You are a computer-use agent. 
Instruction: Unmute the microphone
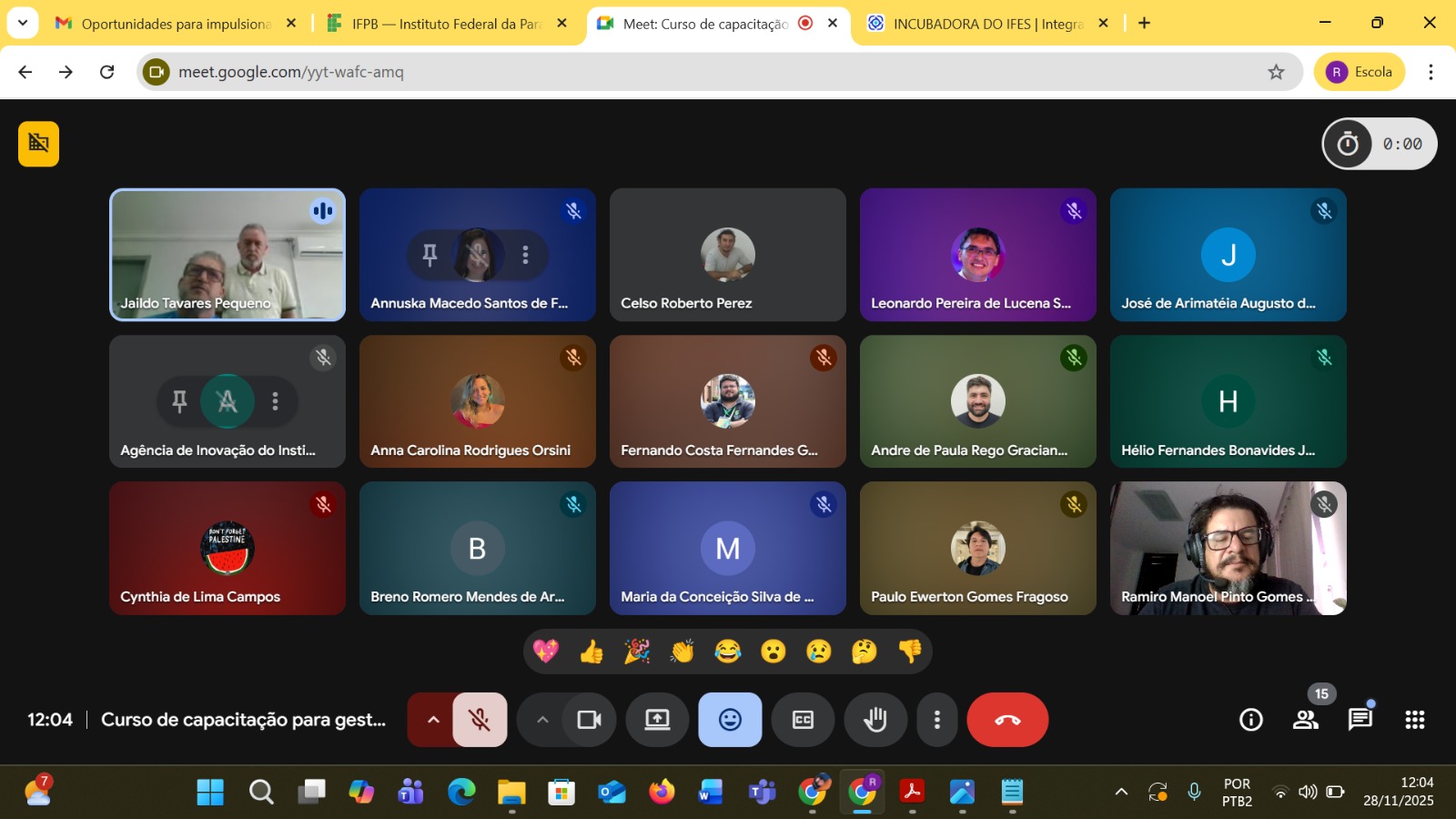[x=480, y=720]
